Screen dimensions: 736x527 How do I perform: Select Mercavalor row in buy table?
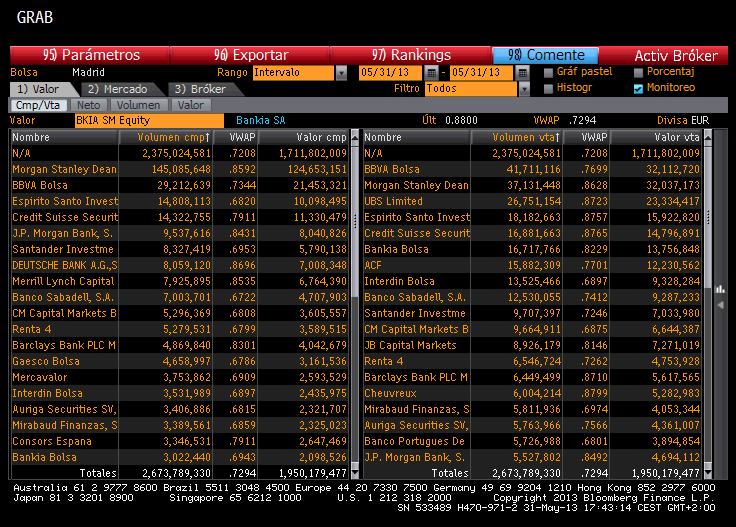coord(180,377)
